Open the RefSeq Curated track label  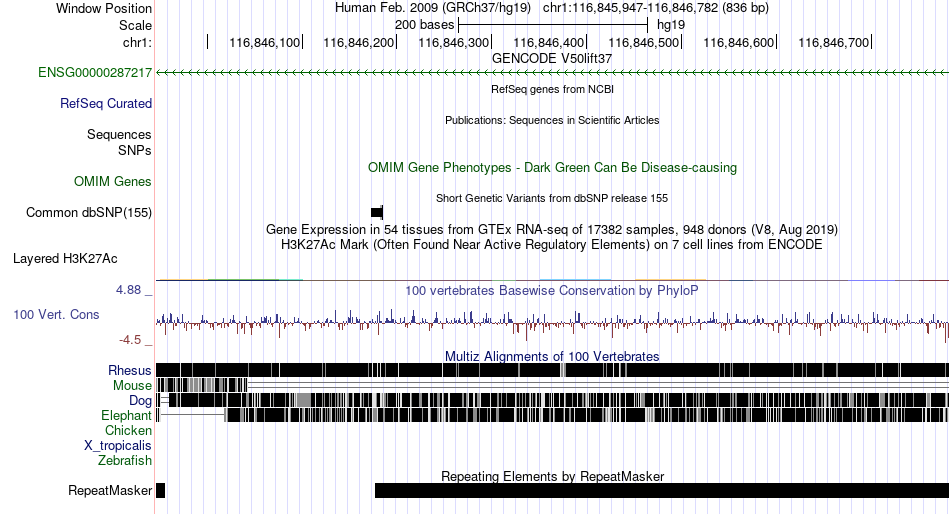click(105, 104)
